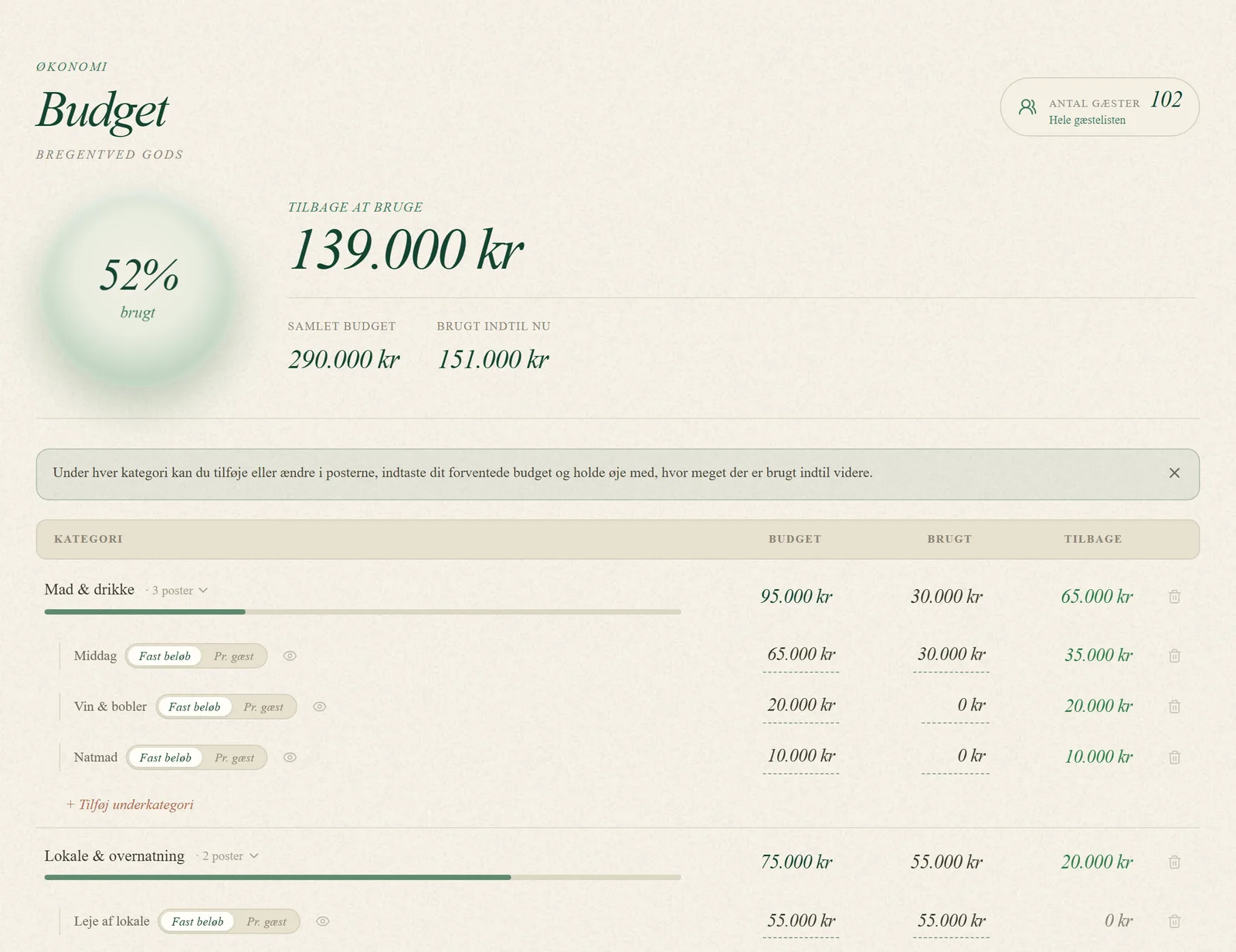Image resolution: width=1236 pixels, height=952 pixels.
Task: Click the 52% brugt circle
Action: (138, 290)
